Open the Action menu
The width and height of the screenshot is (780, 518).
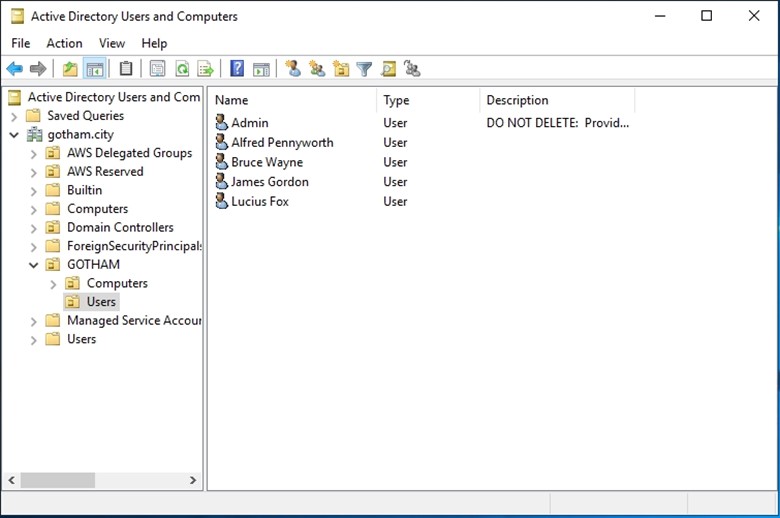(65, 43)
